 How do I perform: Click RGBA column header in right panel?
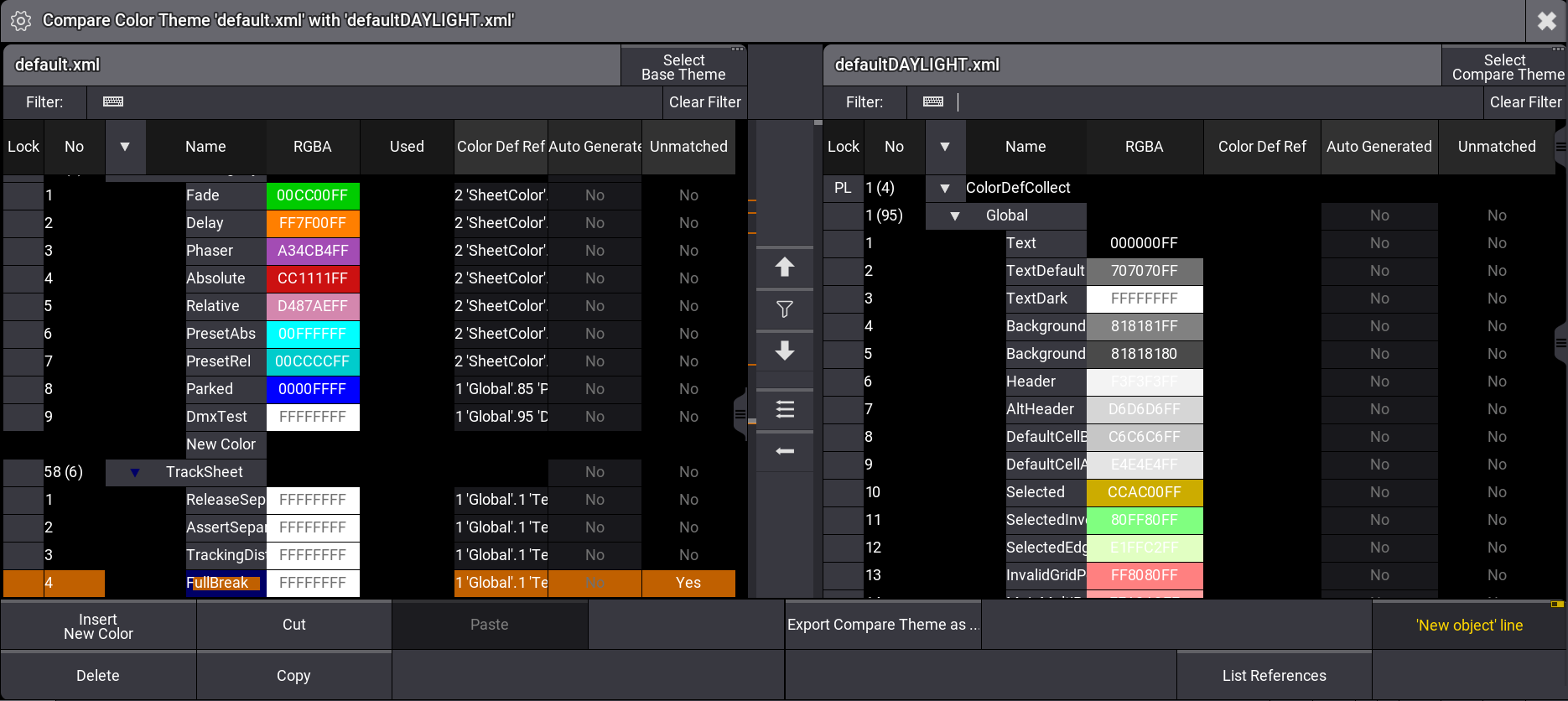pyautogui.click(x=1144, y=147)
